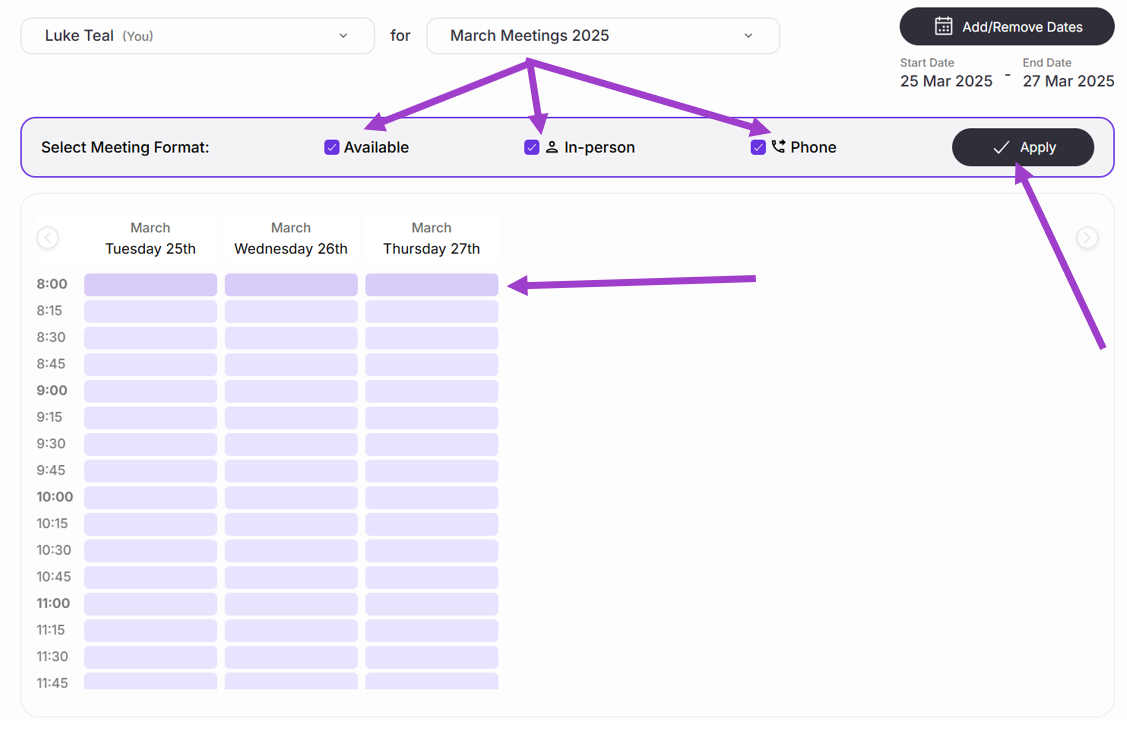Click the Start Date 25 Mar 2025 field
The image size is (1127, 730).
(946, 81)
